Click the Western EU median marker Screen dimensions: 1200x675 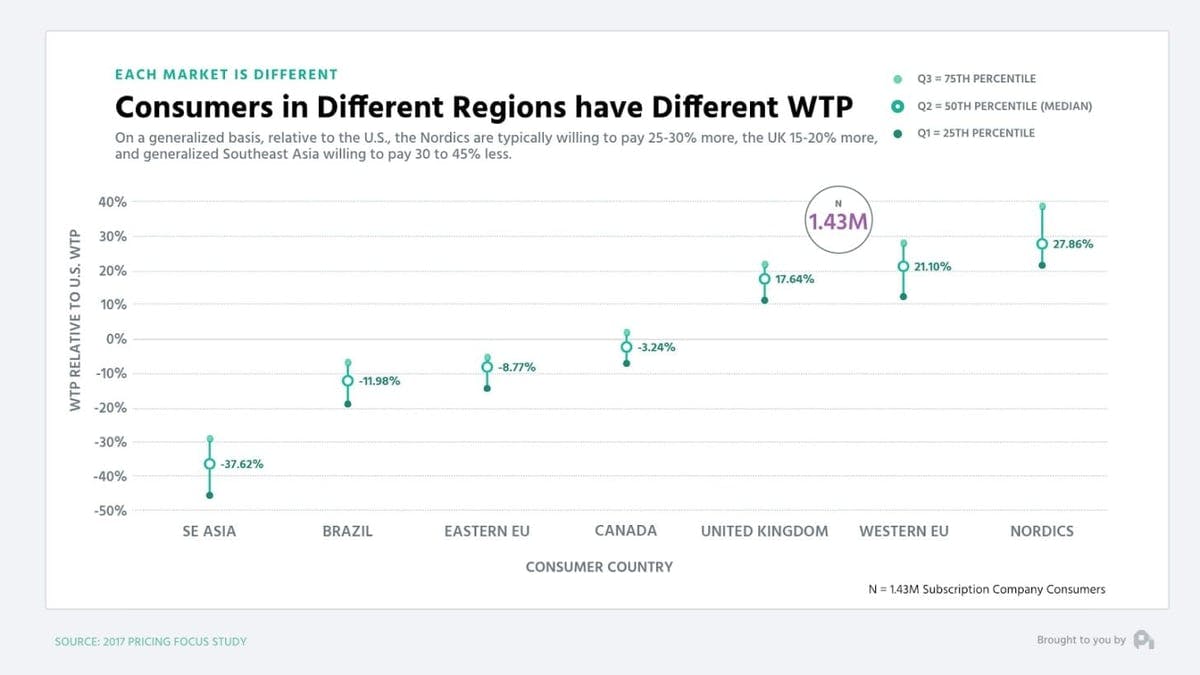click(x=903, y=267)
